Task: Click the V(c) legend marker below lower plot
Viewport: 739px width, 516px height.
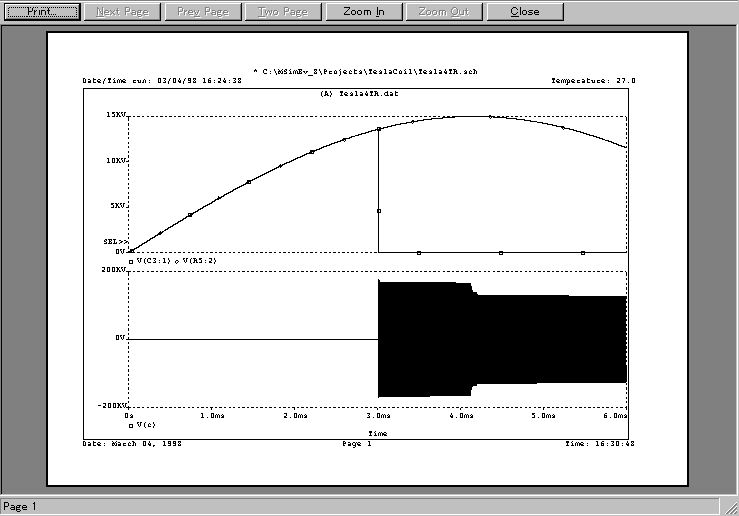Action: point(131,425)
